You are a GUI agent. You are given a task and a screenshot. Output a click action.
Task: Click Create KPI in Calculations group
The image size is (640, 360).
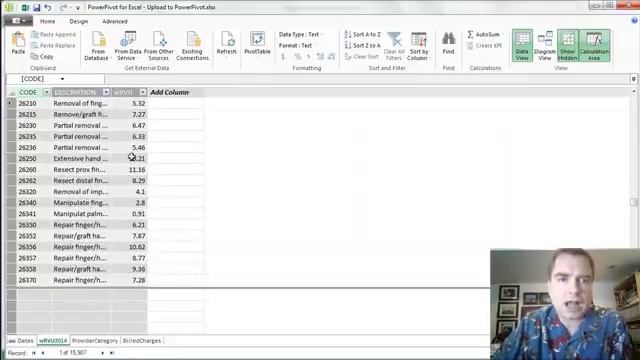point(484,46)
